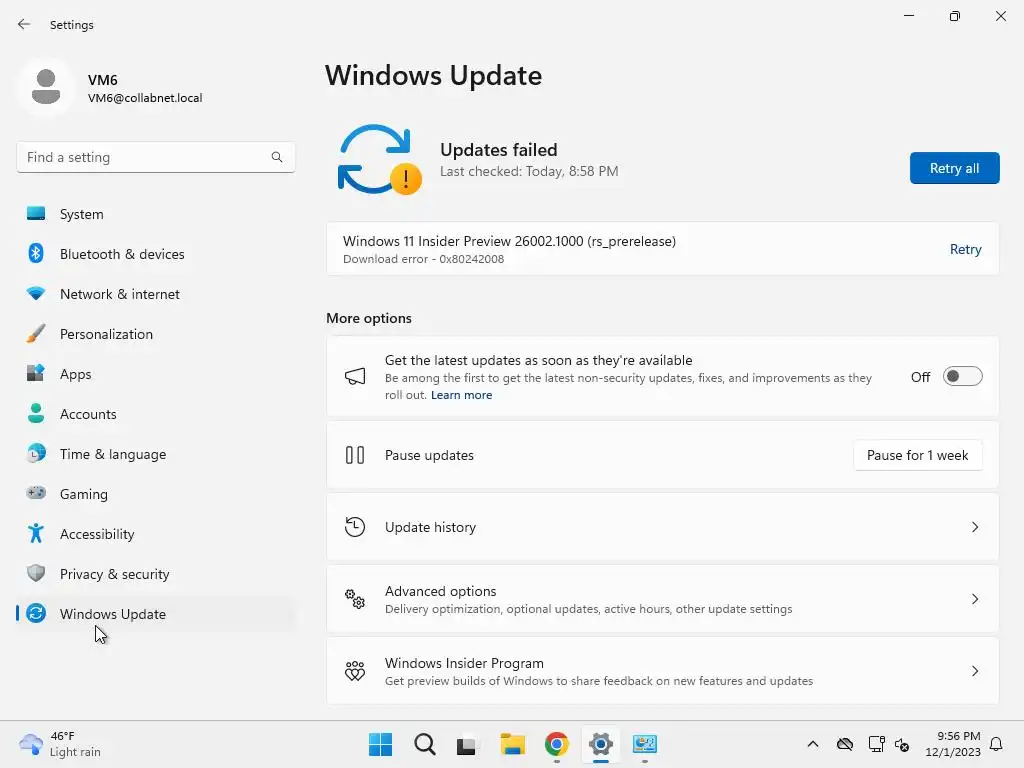The image size is (1024, 768).
Task: Select System in the settings sidebar
Action: (155, 214)
